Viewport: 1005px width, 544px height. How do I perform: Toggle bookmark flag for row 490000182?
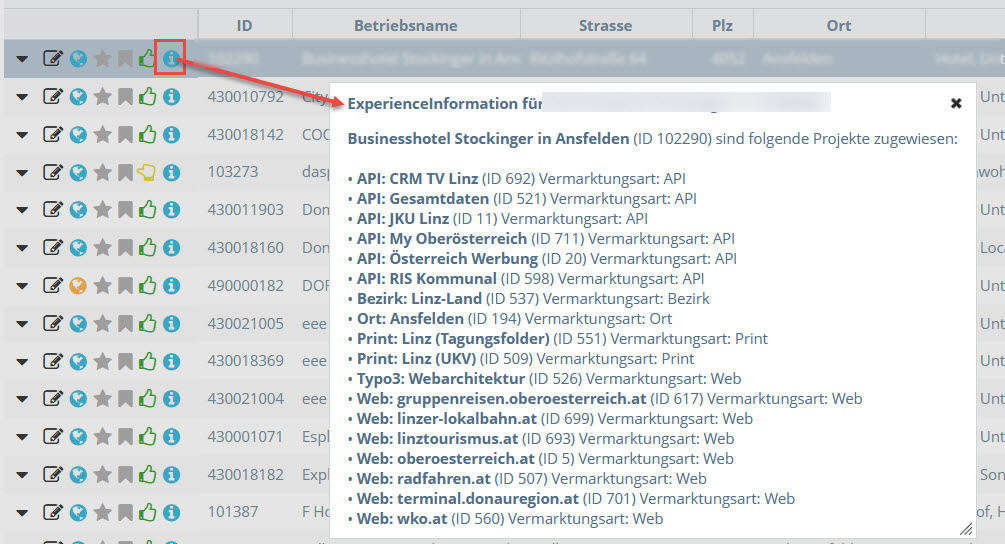(126, 285)
